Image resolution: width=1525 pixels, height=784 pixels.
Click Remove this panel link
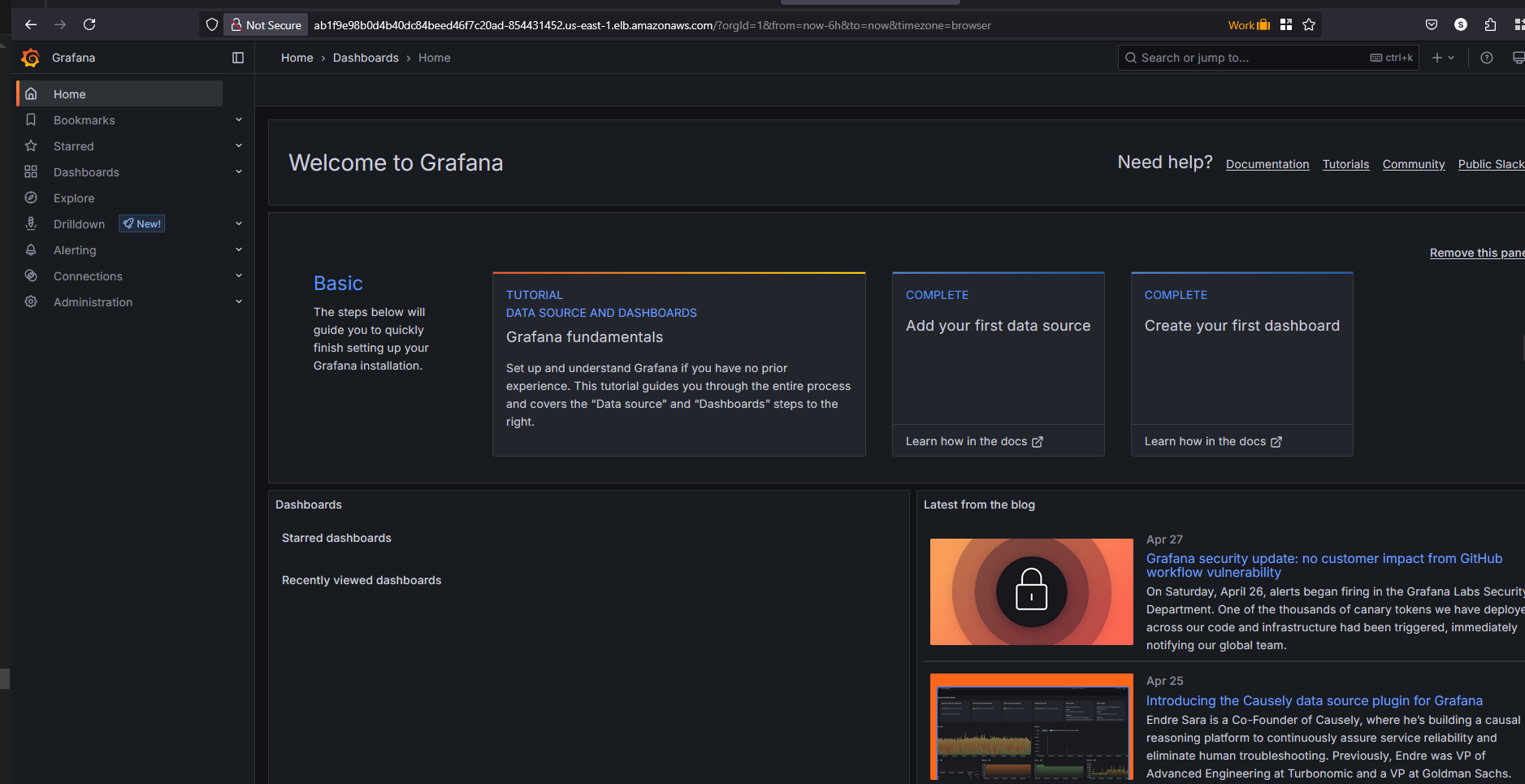1477,253
